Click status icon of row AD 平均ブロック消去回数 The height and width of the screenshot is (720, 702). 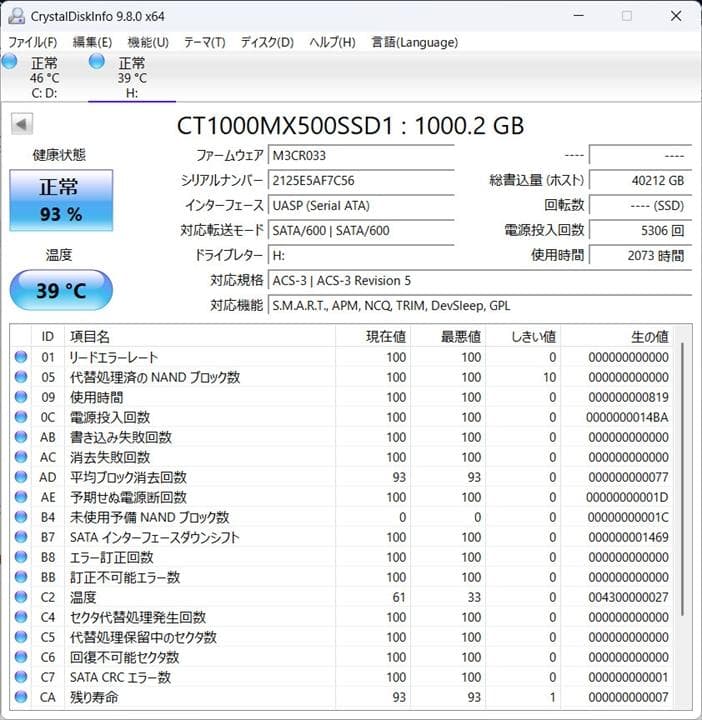[x=21, y=477]
